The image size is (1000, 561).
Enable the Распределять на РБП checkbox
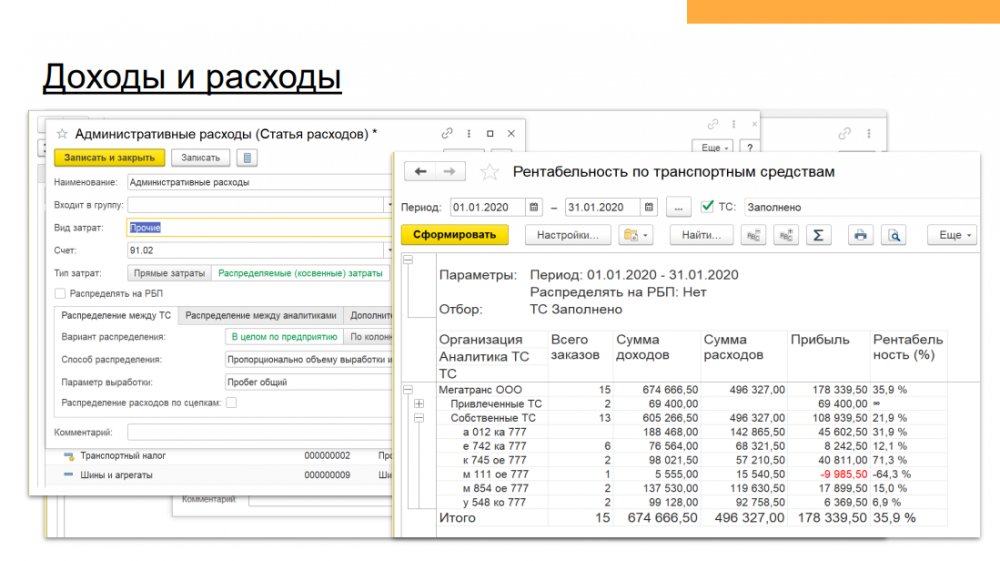[x=60, y=293]
